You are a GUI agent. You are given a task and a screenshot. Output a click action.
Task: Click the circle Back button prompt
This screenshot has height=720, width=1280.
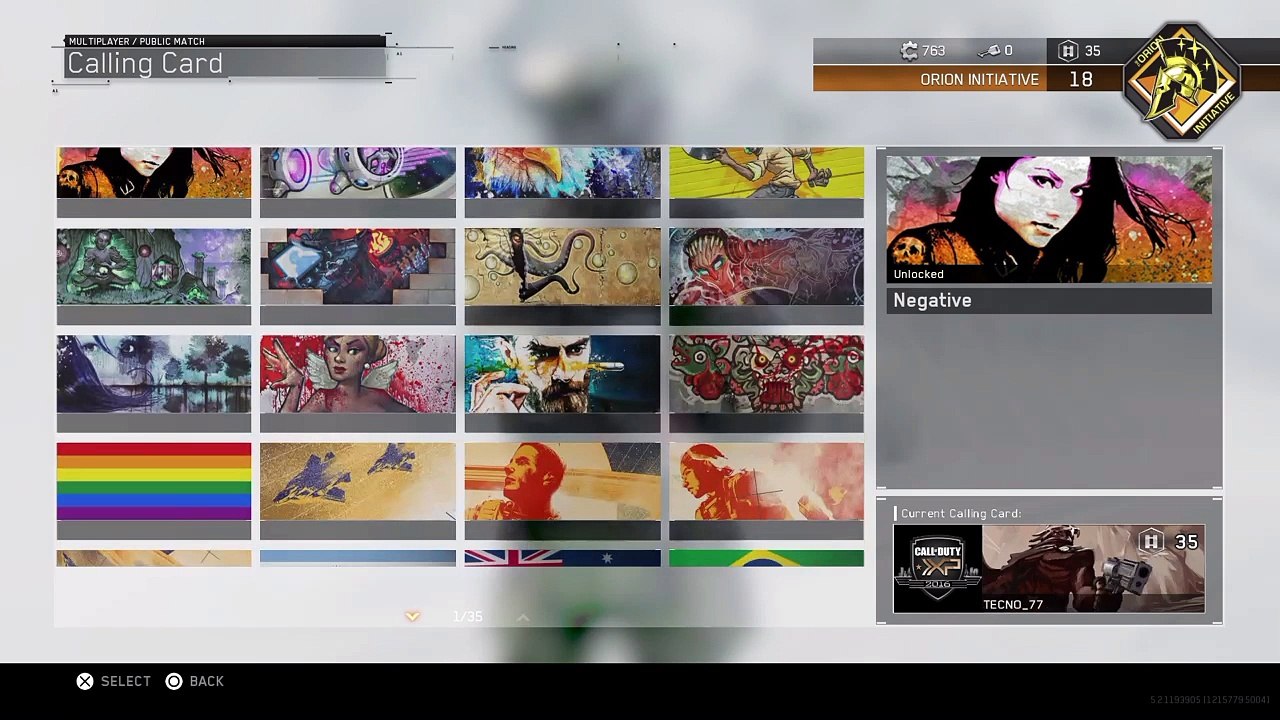pos(195,681)
